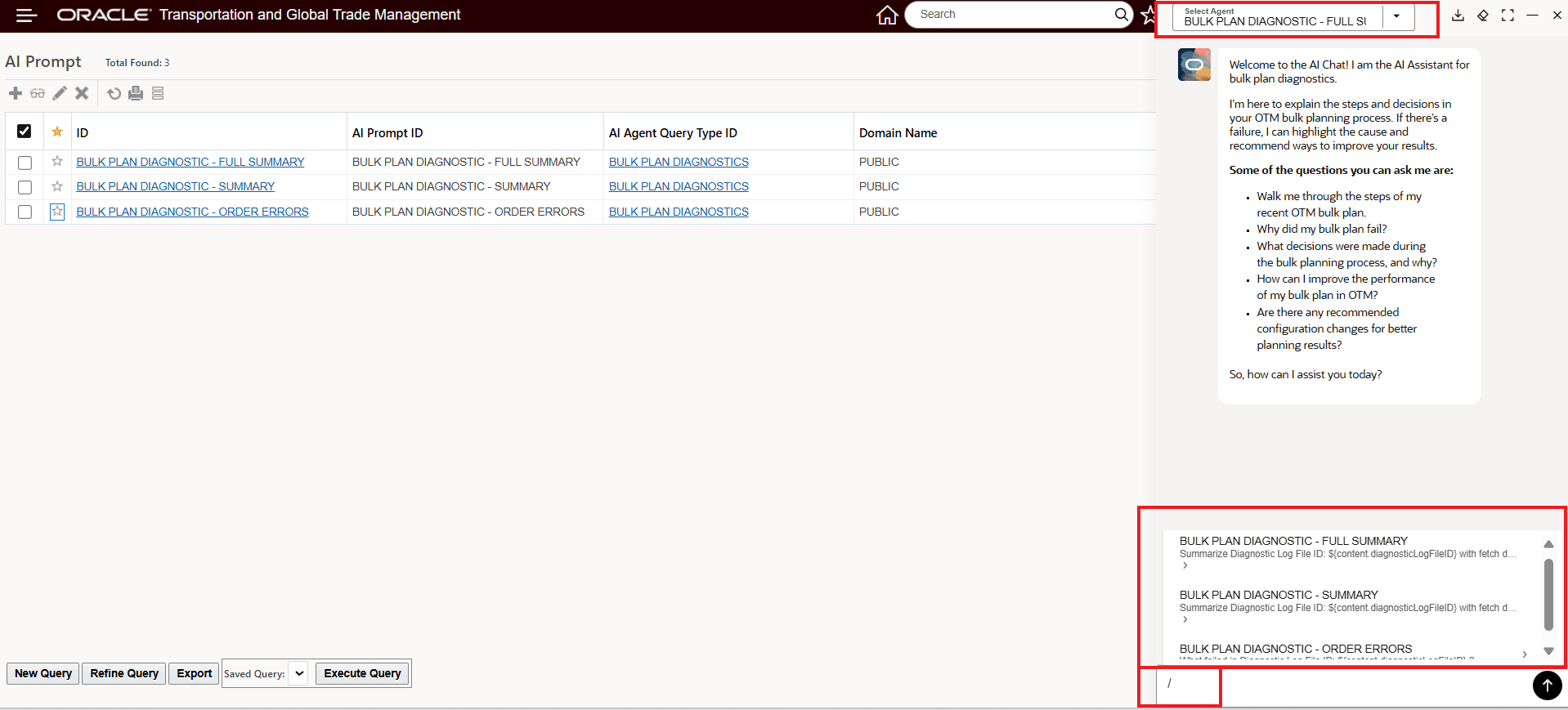
Task: Click the Execute Query button
Action: [362, 673]
